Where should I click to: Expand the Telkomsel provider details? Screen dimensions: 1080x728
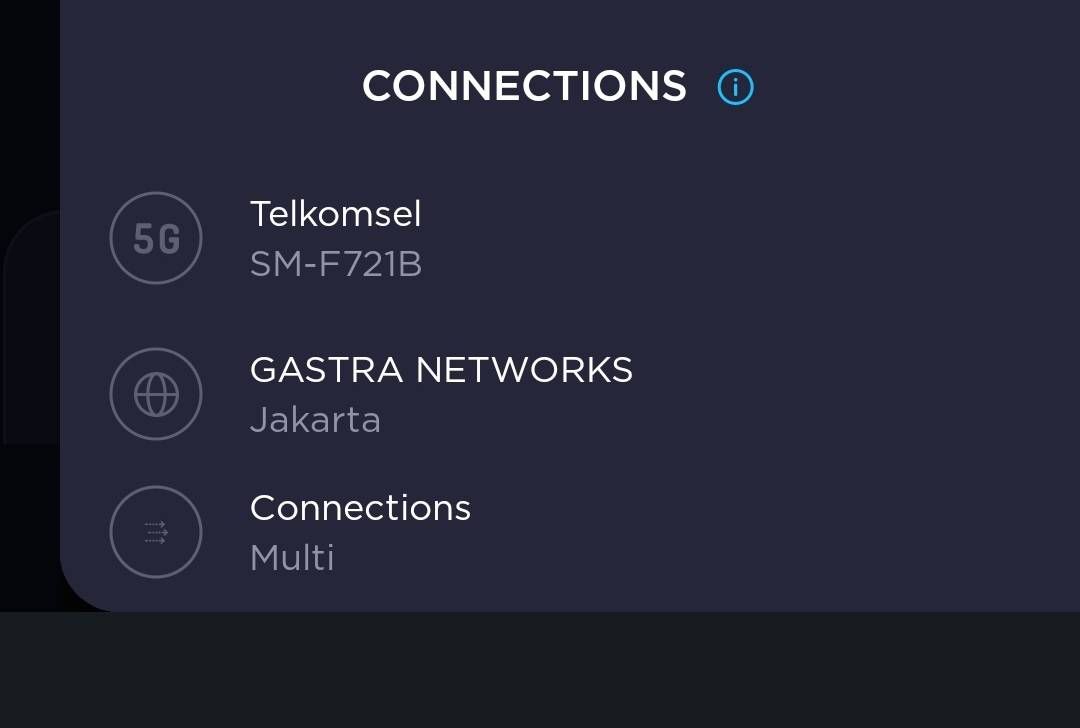335,213
